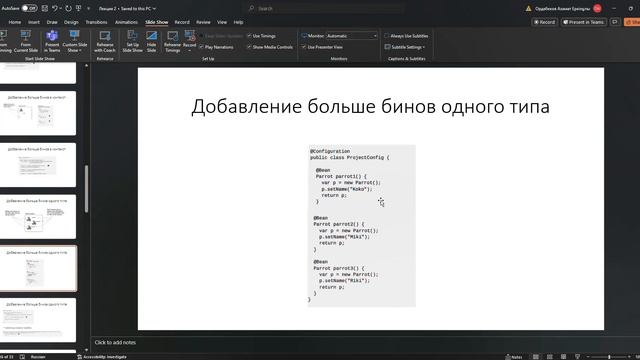Click the slide panel scroll-up arrow
This screenshot has height=360, width=640.
(86, 66)
